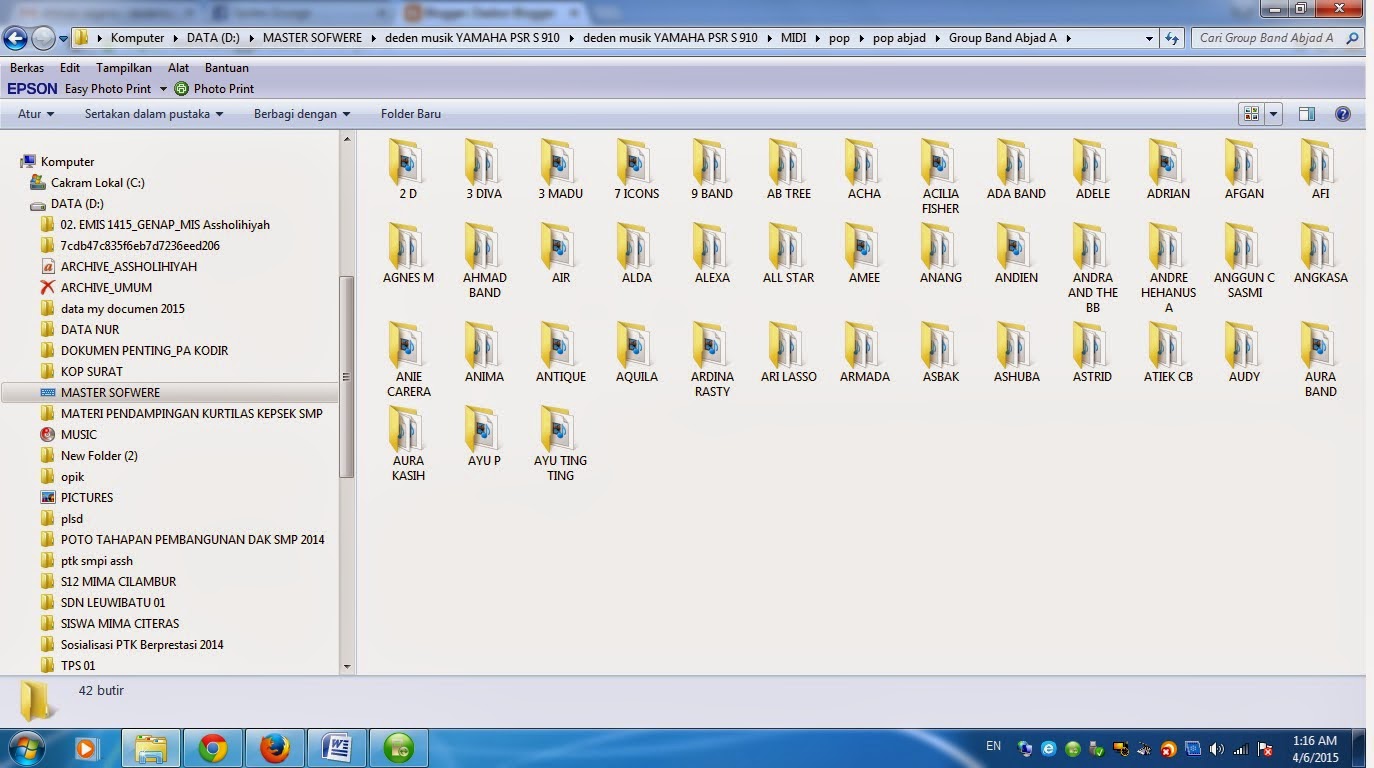
Task: Open the AHMAD BAND folder
Action: pyautogui.click(x=484, y=261)
